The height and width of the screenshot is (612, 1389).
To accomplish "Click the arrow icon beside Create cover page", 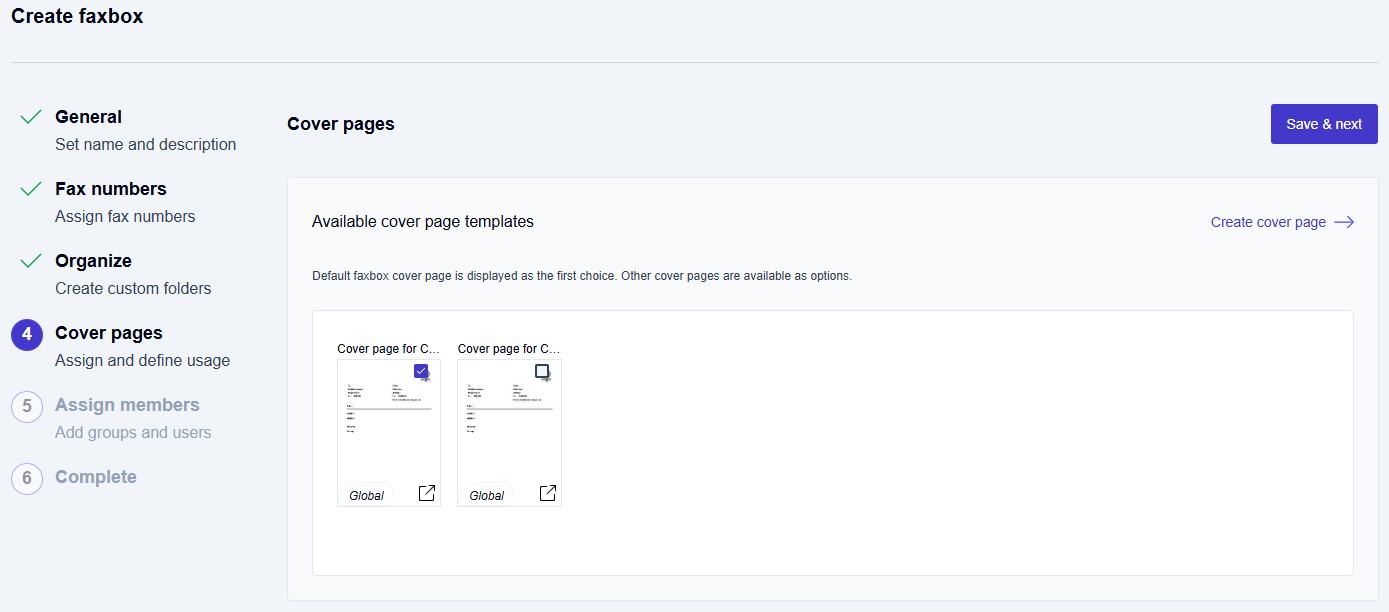I will (x=1344, y=222).
